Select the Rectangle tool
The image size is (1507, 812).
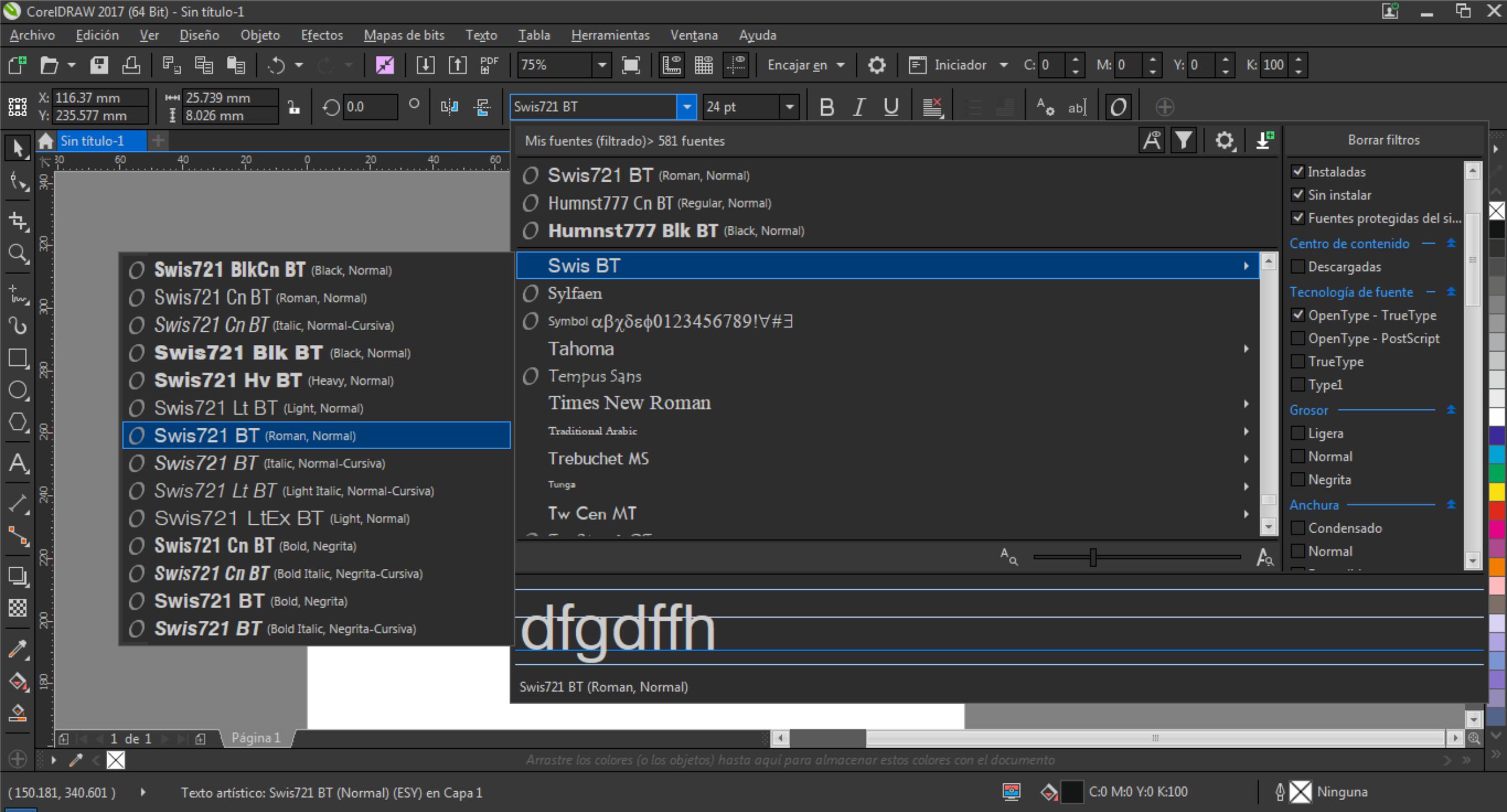tap(17, 358)
